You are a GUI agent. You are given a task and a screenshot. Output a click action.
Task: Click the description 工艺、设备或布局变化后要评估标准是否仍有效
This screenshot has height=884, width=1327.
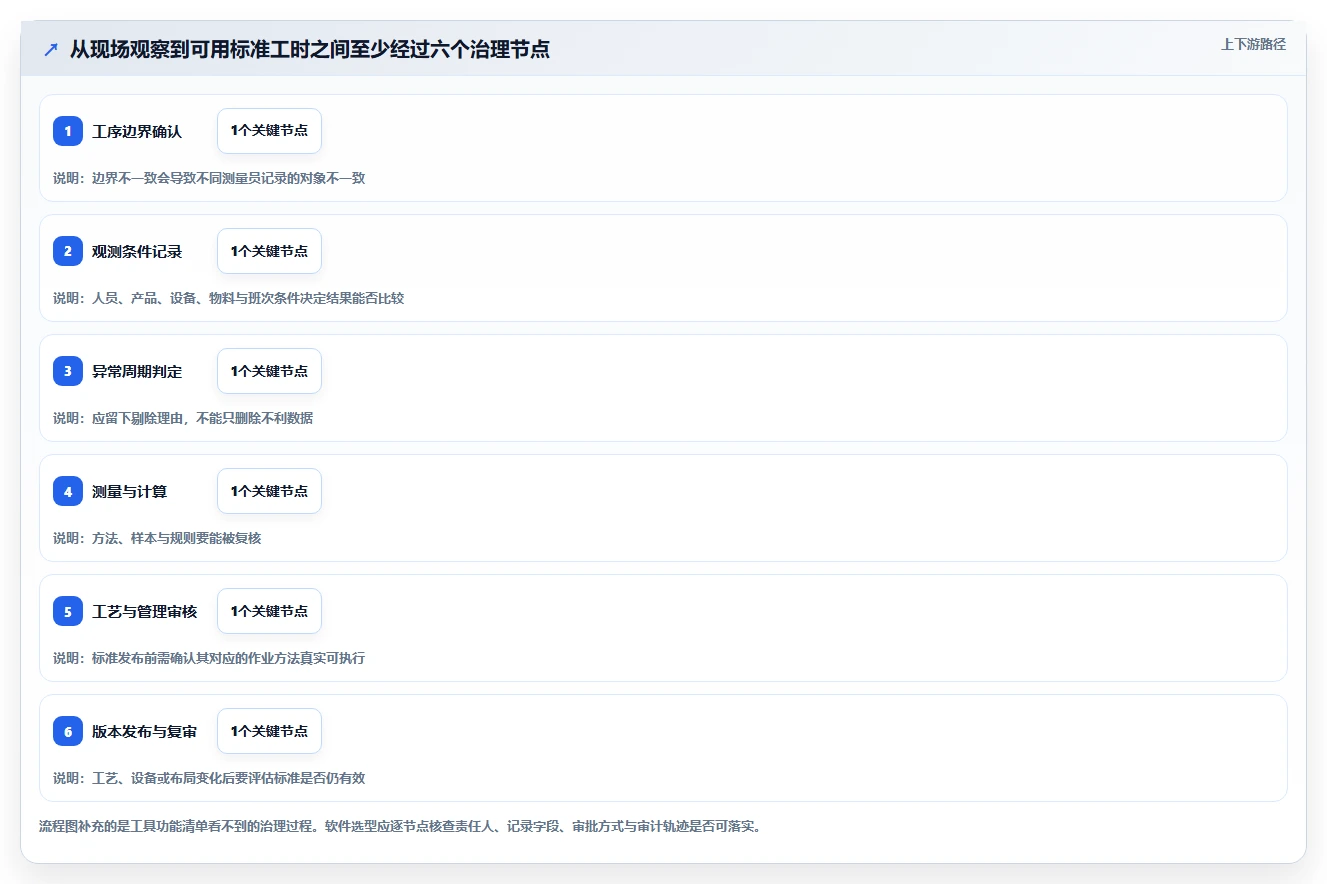click(x=209, y=778)
